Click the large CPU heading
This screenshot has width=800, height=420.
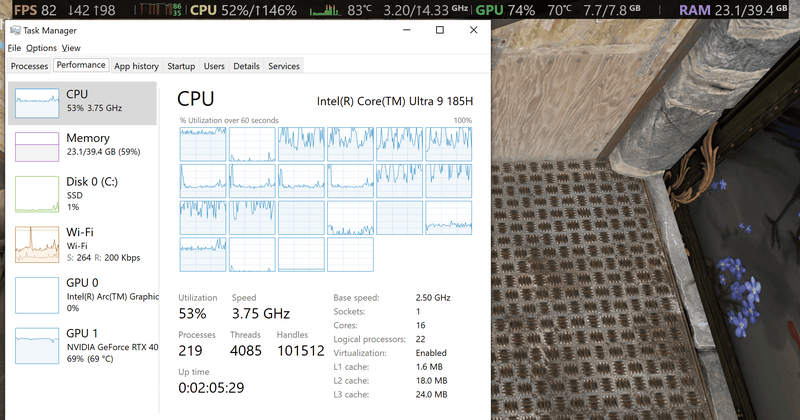click(195, 99)
